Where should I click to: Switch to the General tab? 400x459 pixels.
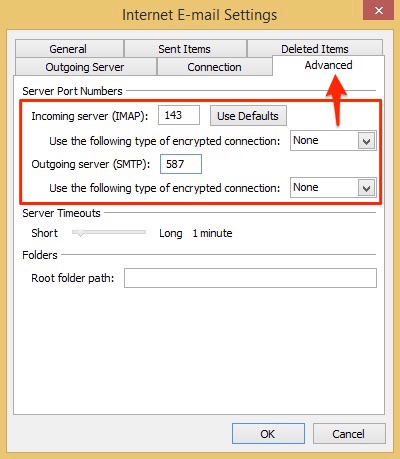pyautogui.click(x=69, y=49)
